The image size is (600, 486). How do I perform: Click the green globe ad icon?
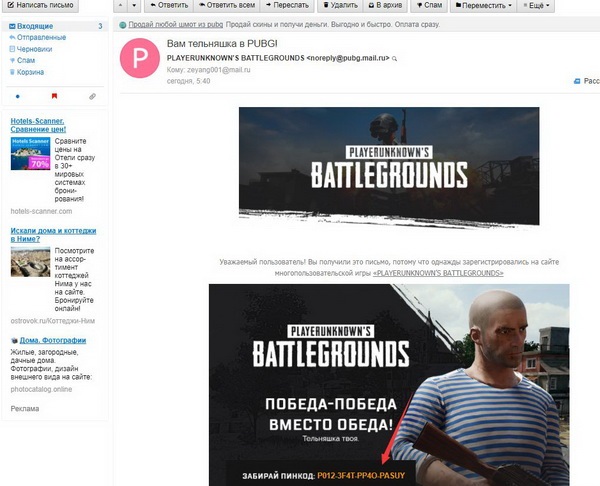123,25
